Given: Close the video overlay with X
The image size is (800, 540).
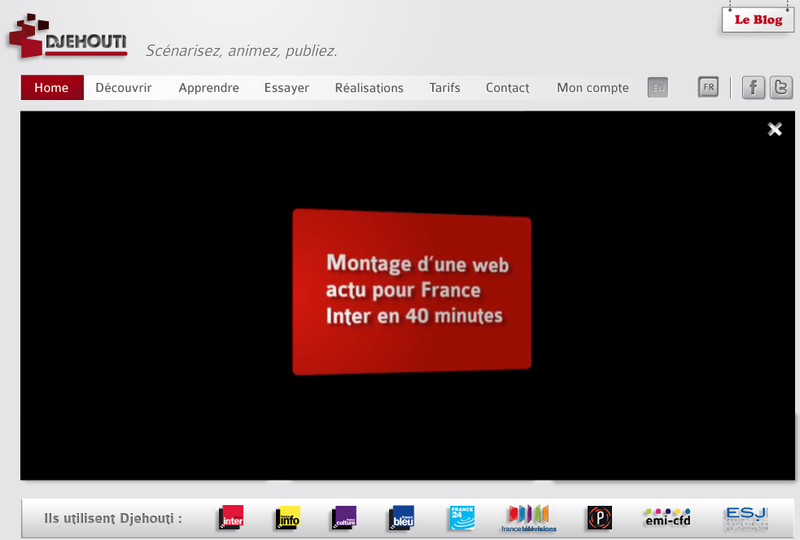Looking at the screenshot, I should tap(774, 129).
